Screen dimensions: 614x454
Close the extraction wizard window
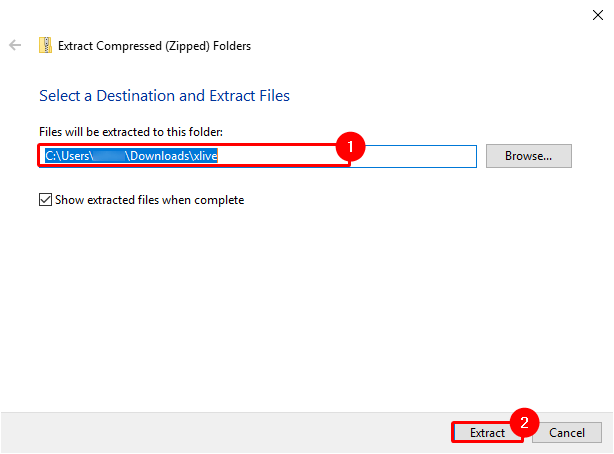[x=596, y=14]
